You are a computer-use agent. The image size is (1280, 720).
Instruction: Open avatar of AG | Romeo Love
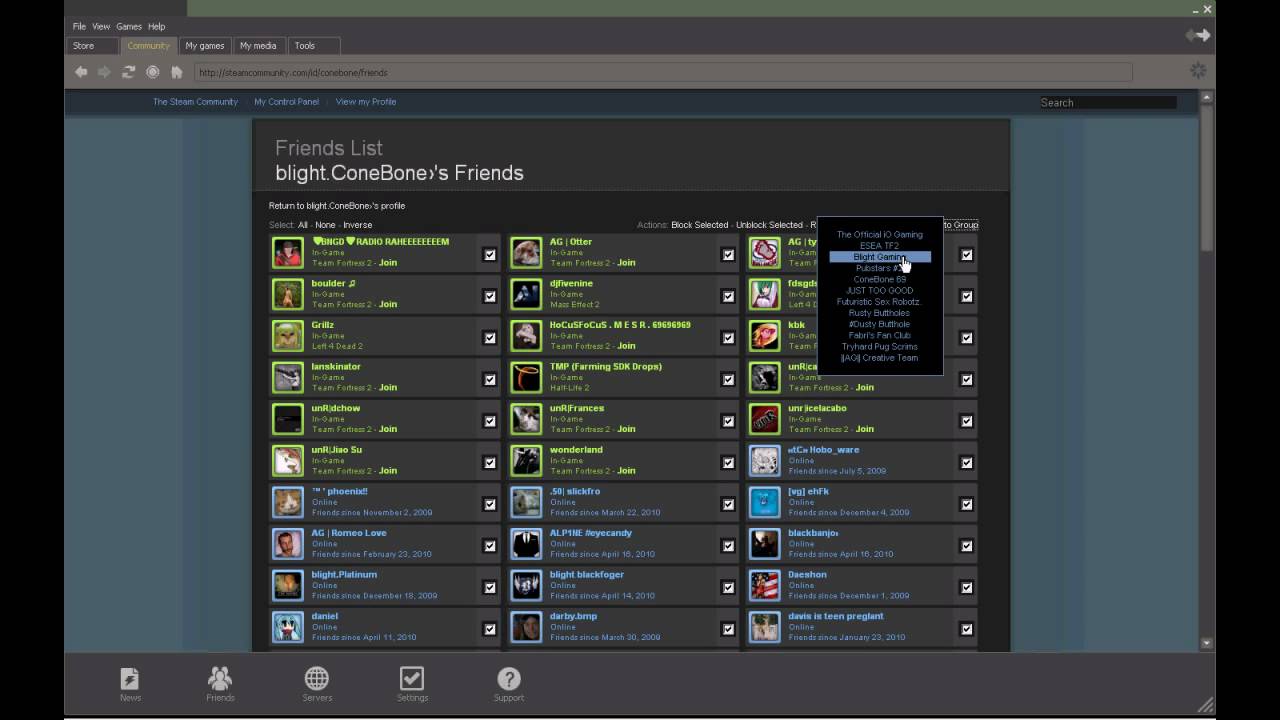(x=288, y=544)
